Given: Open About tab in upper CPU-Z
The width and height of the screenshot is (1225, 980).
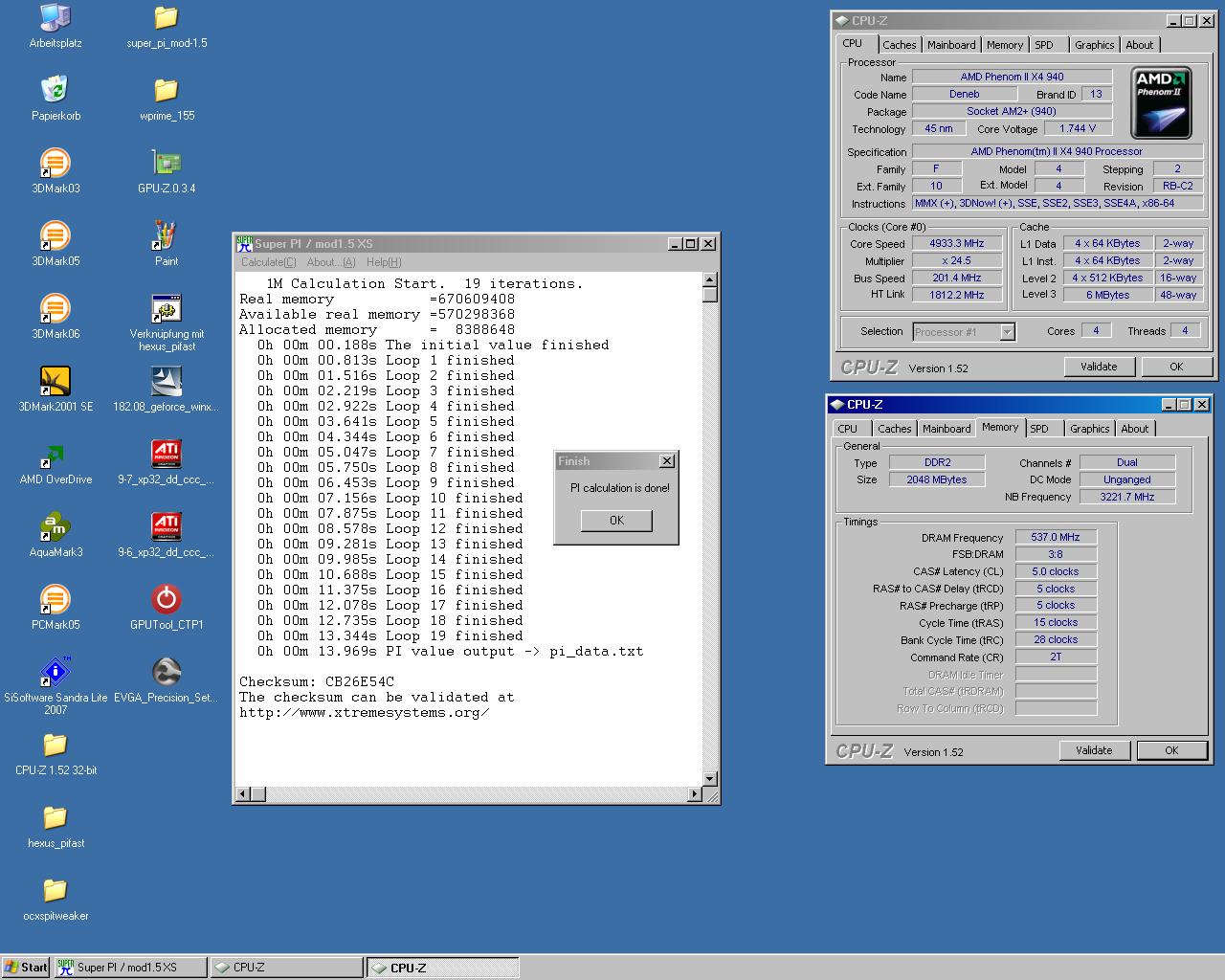Looking at the screenshot, I should pos(1139,45).
